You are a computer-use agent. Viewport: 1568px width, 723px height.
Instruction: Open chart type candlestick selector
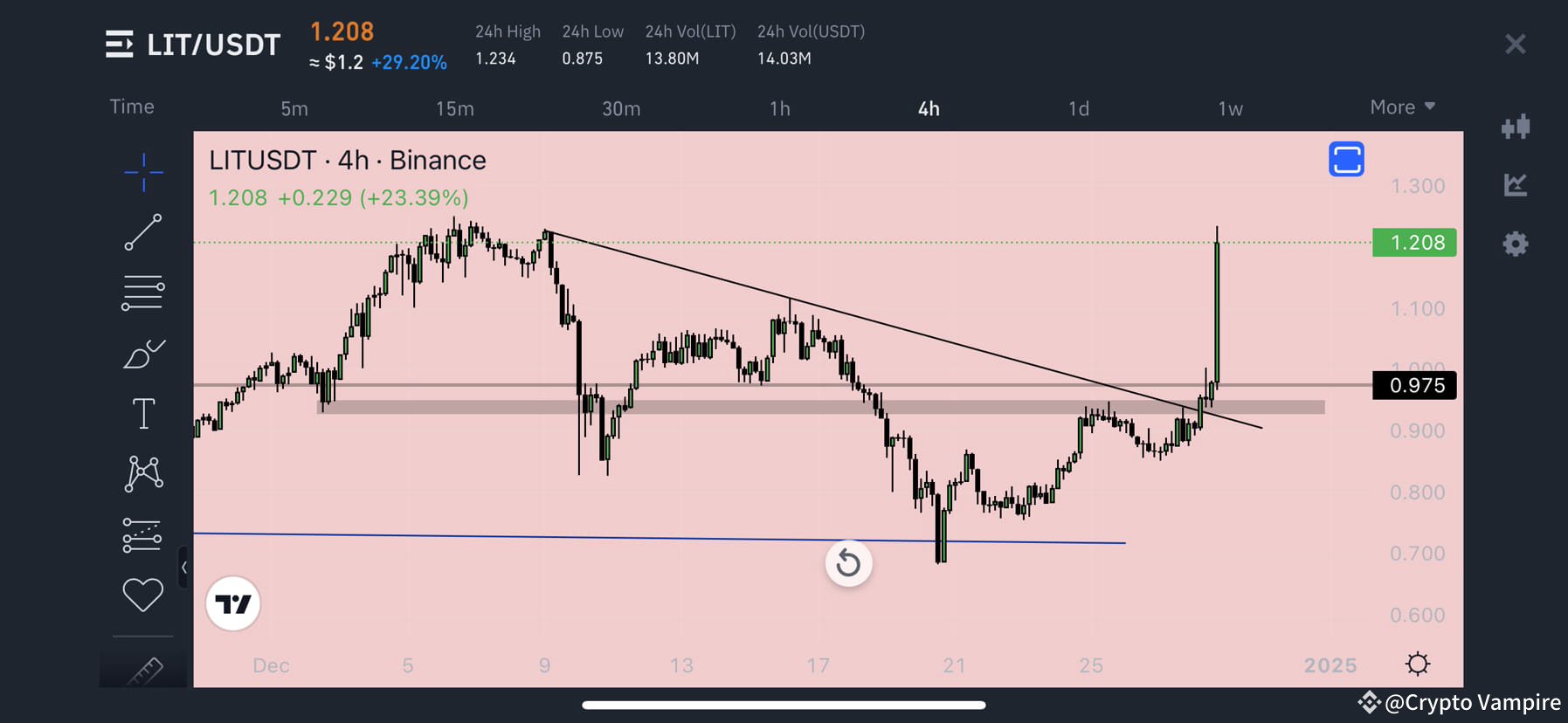(x=1516, y=127)
